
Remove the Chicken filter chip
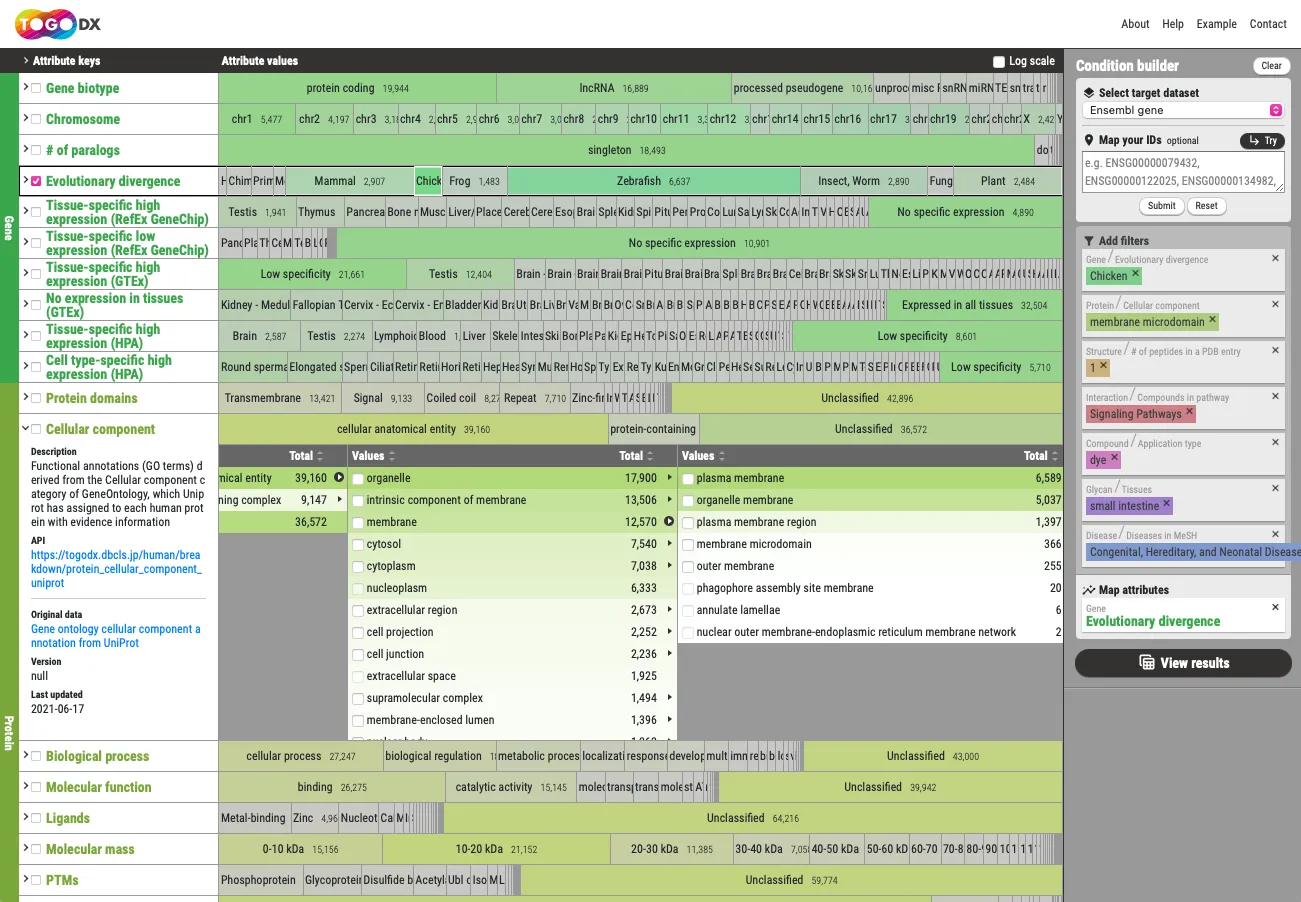1136,275
